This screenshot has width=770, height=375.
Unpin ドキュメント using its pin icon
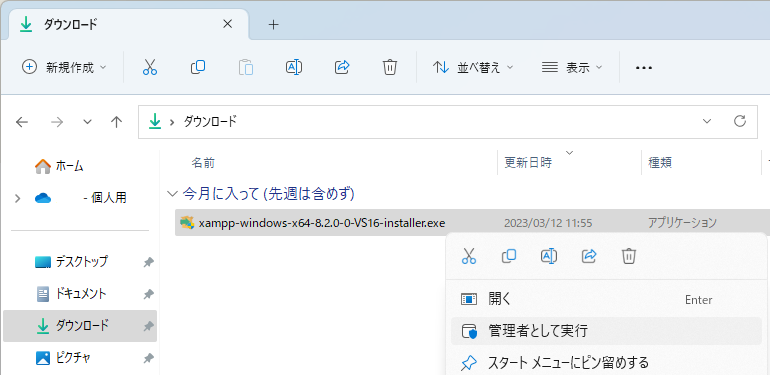coord(148,295)
